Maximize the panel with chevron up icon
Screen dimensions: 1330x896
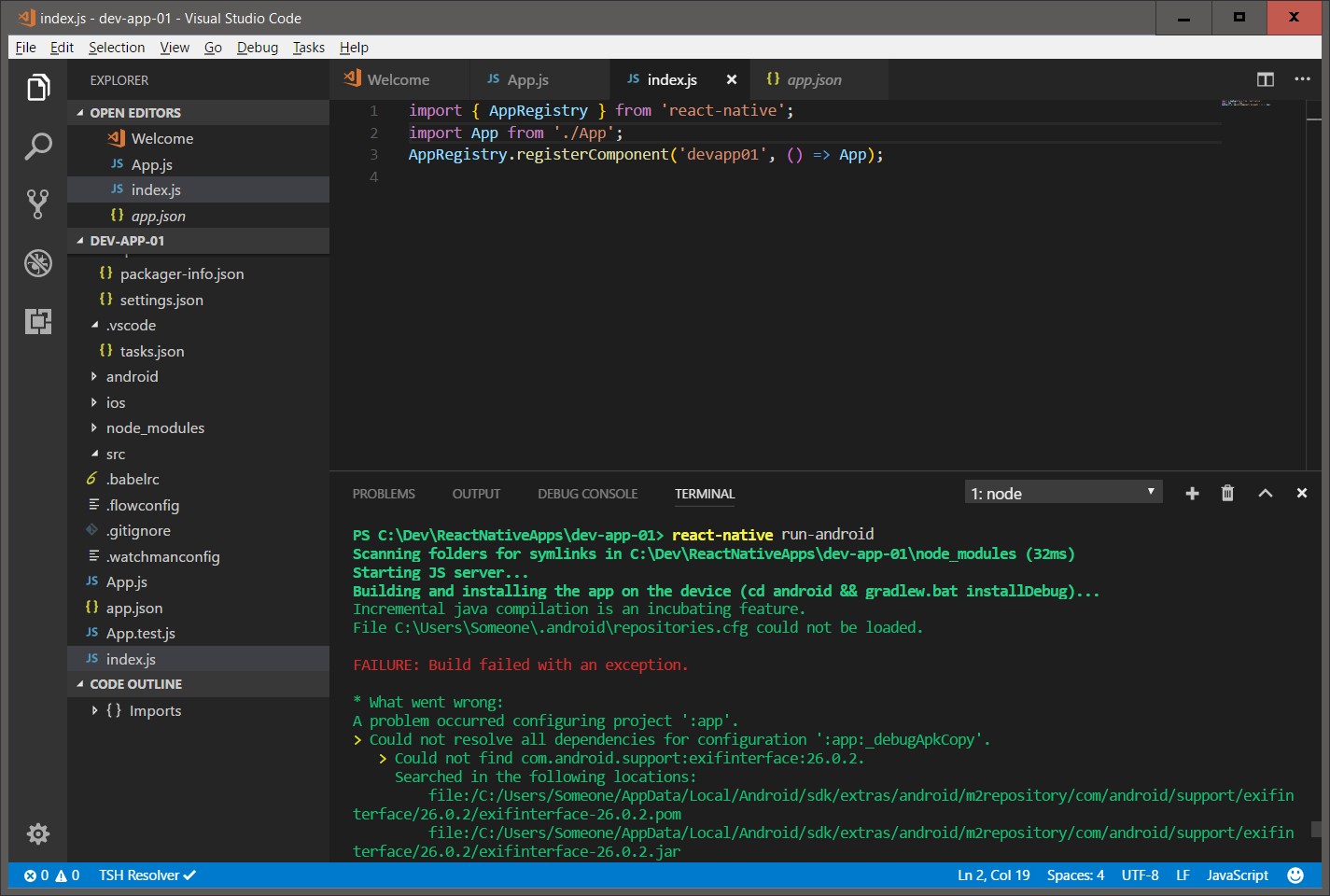click(1265, 493)
